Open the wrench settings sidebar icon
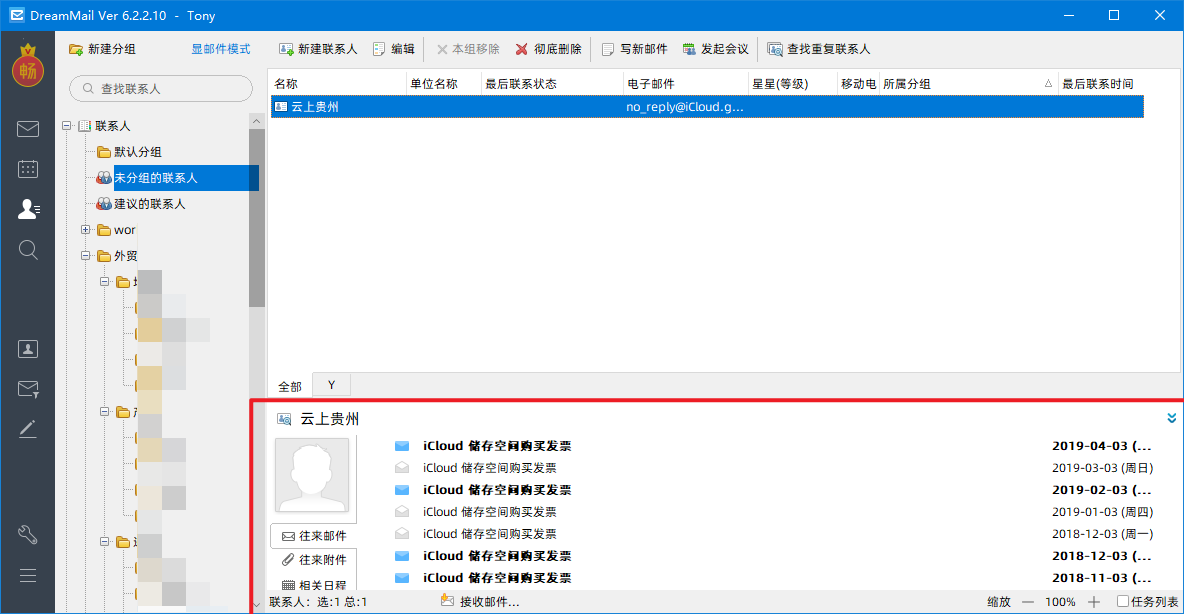This screenshot has width=1184, height=614. 28,535
